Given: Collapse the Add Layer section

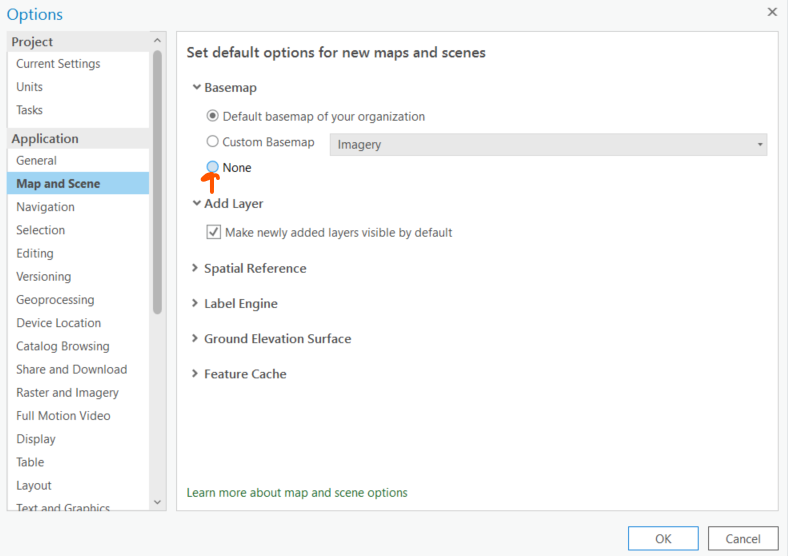Looking at the screenshot, I should tap(196, 203).
